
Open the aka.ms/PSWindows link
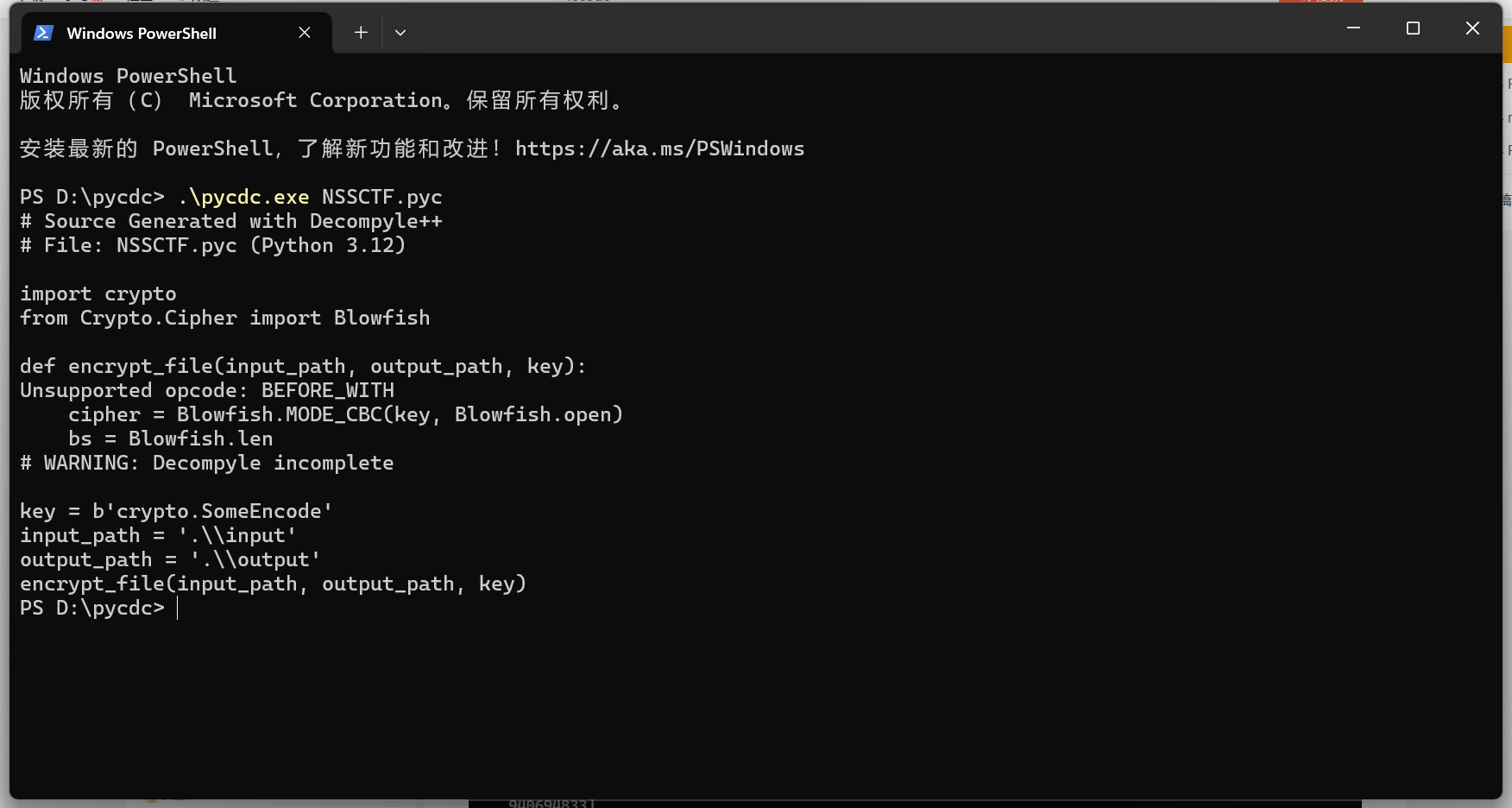tap(659, 148)
